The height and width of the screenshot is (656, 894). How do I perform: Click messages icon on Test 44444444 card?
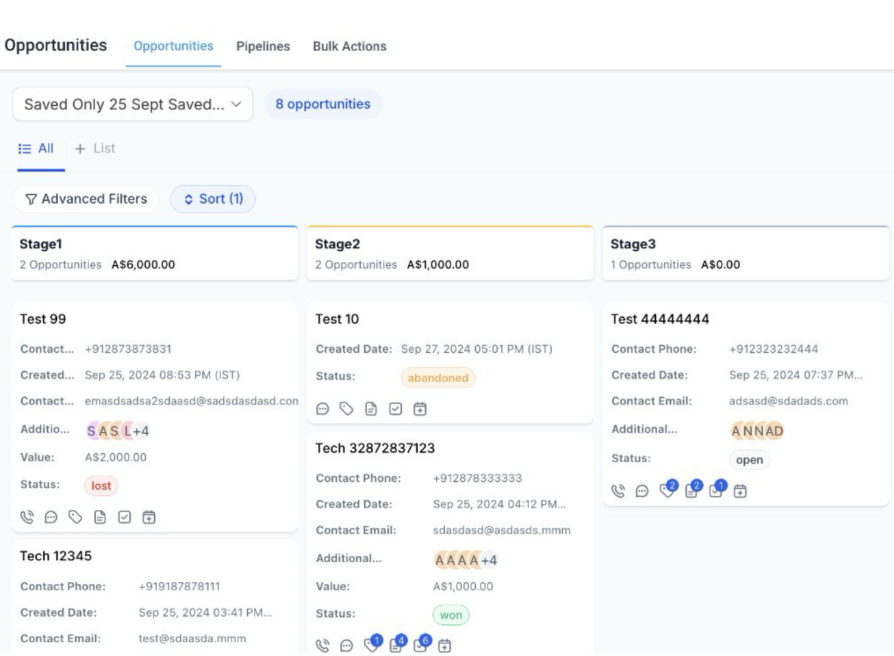pyautogui.click(x=642, y=491)
